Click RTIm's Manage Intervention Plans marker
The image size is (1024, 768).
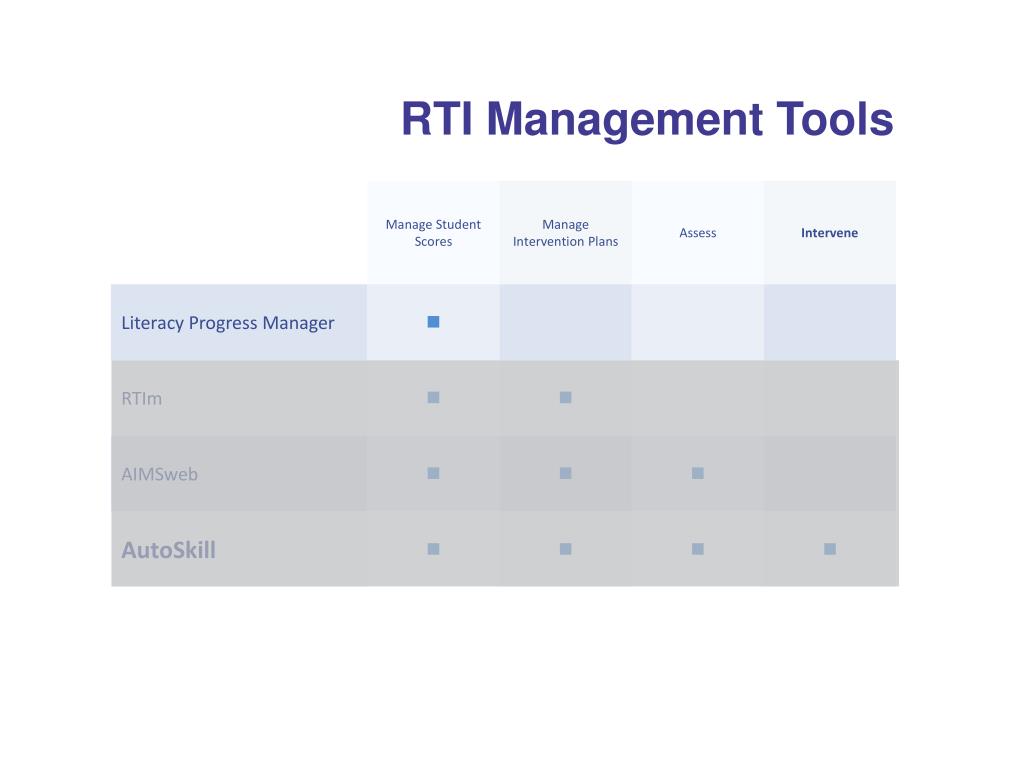tap(566, 397)
